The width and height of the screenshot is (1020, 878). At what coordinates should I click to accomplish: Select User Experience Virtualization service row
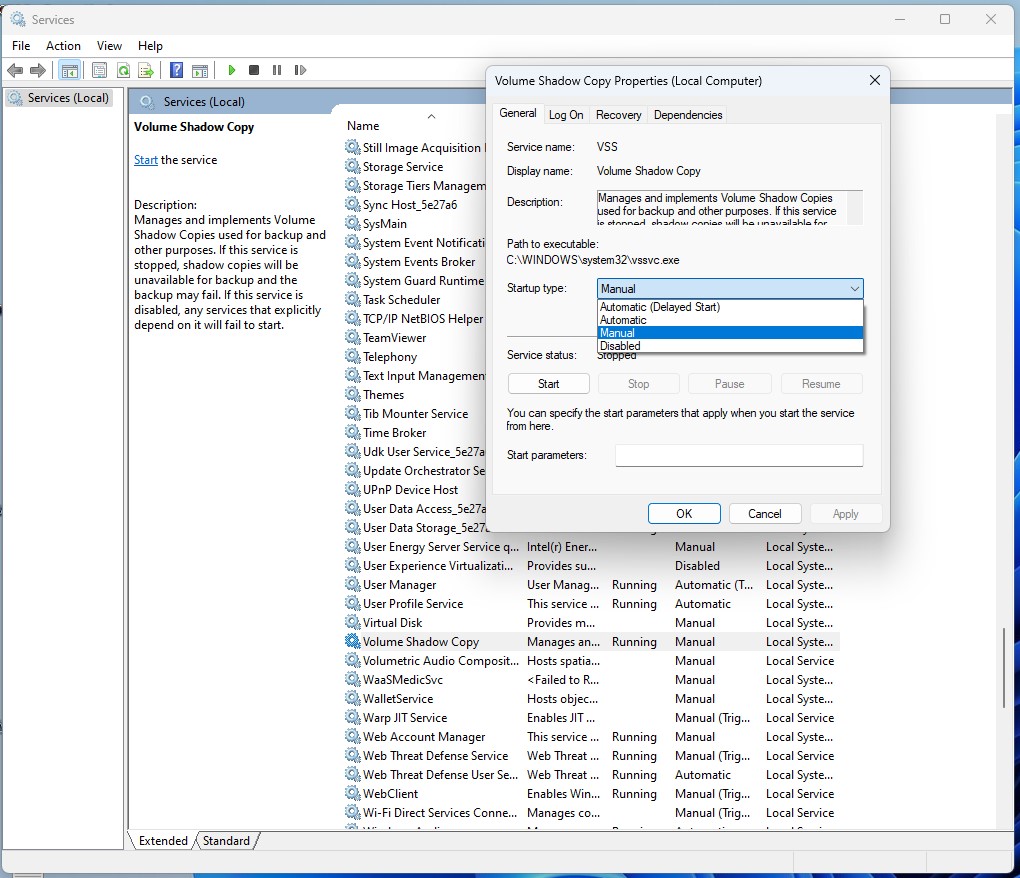point(592,565)
